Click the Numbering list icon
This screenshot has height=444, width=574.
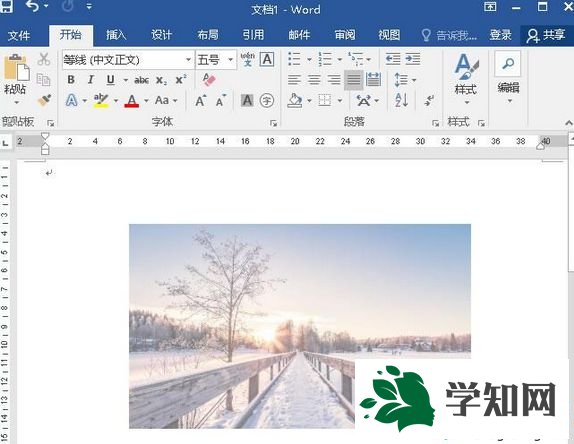pos(325,59)
